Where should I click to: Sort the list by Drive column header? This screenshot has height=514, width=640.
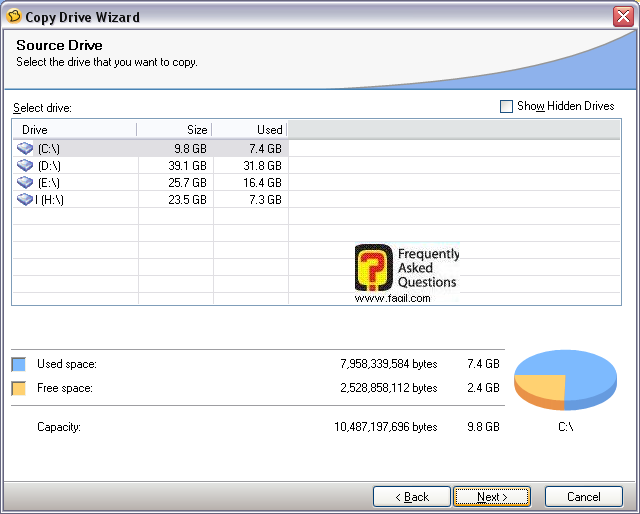pos(74,130)
